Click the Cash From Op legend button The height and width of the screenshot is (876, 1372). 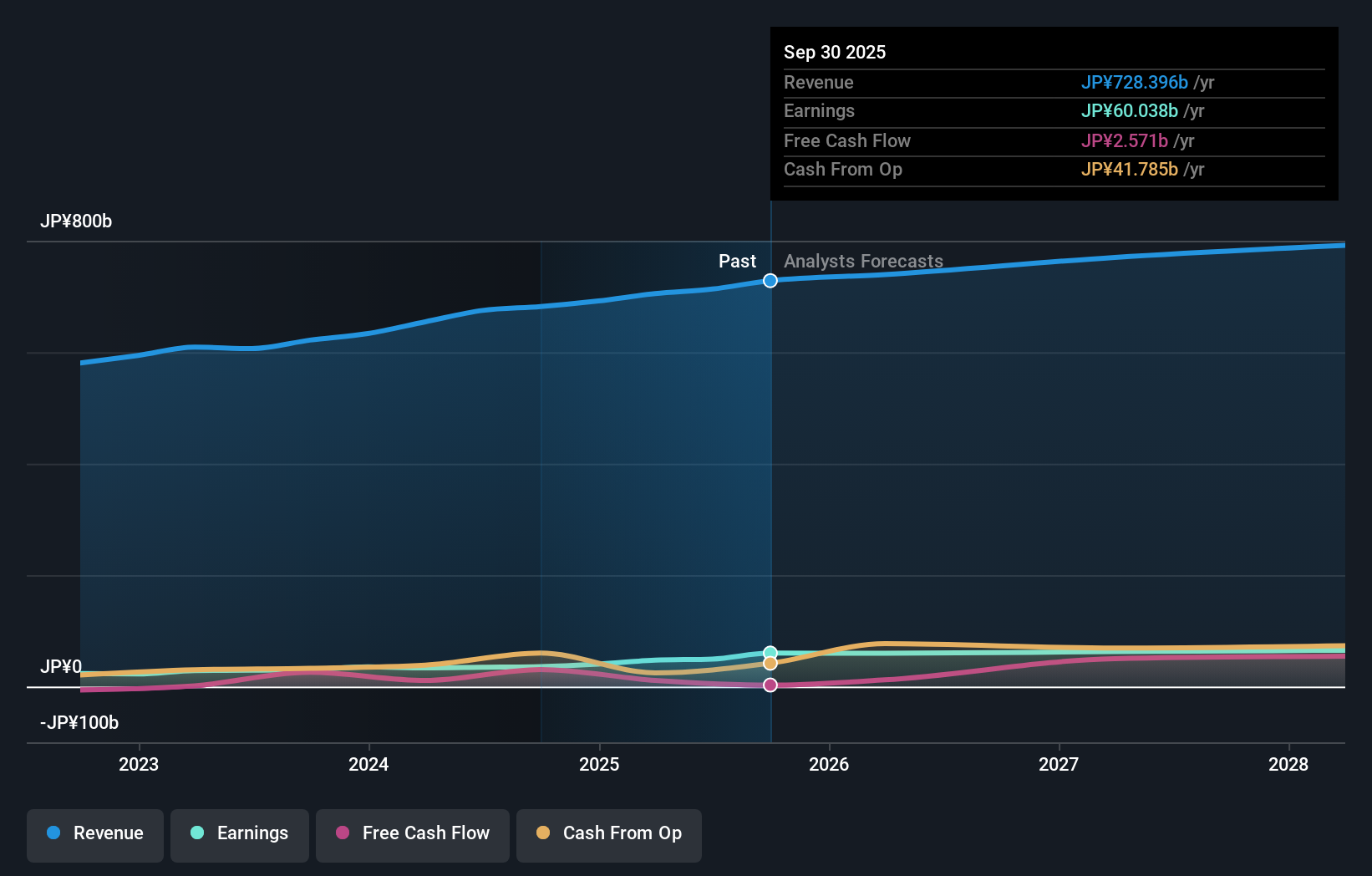608,833
